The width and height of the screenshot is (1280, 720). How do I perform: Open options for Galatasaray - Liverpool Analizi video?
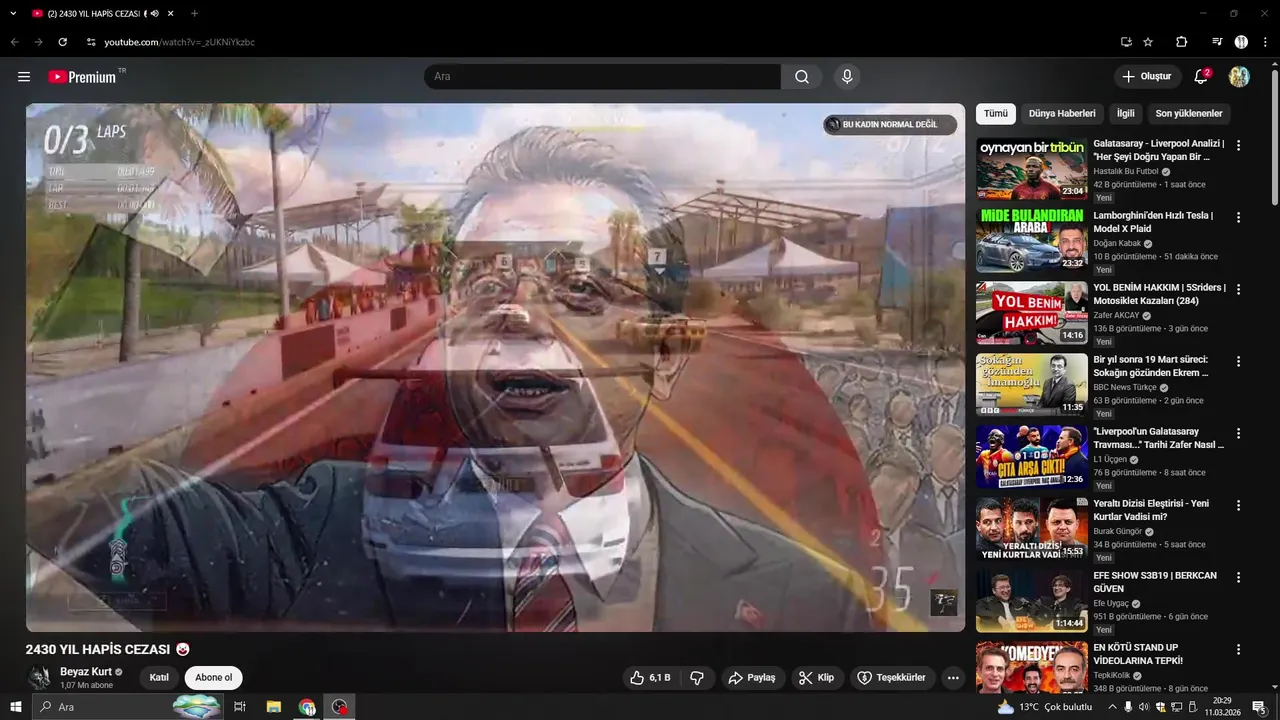click(1239, 145)
